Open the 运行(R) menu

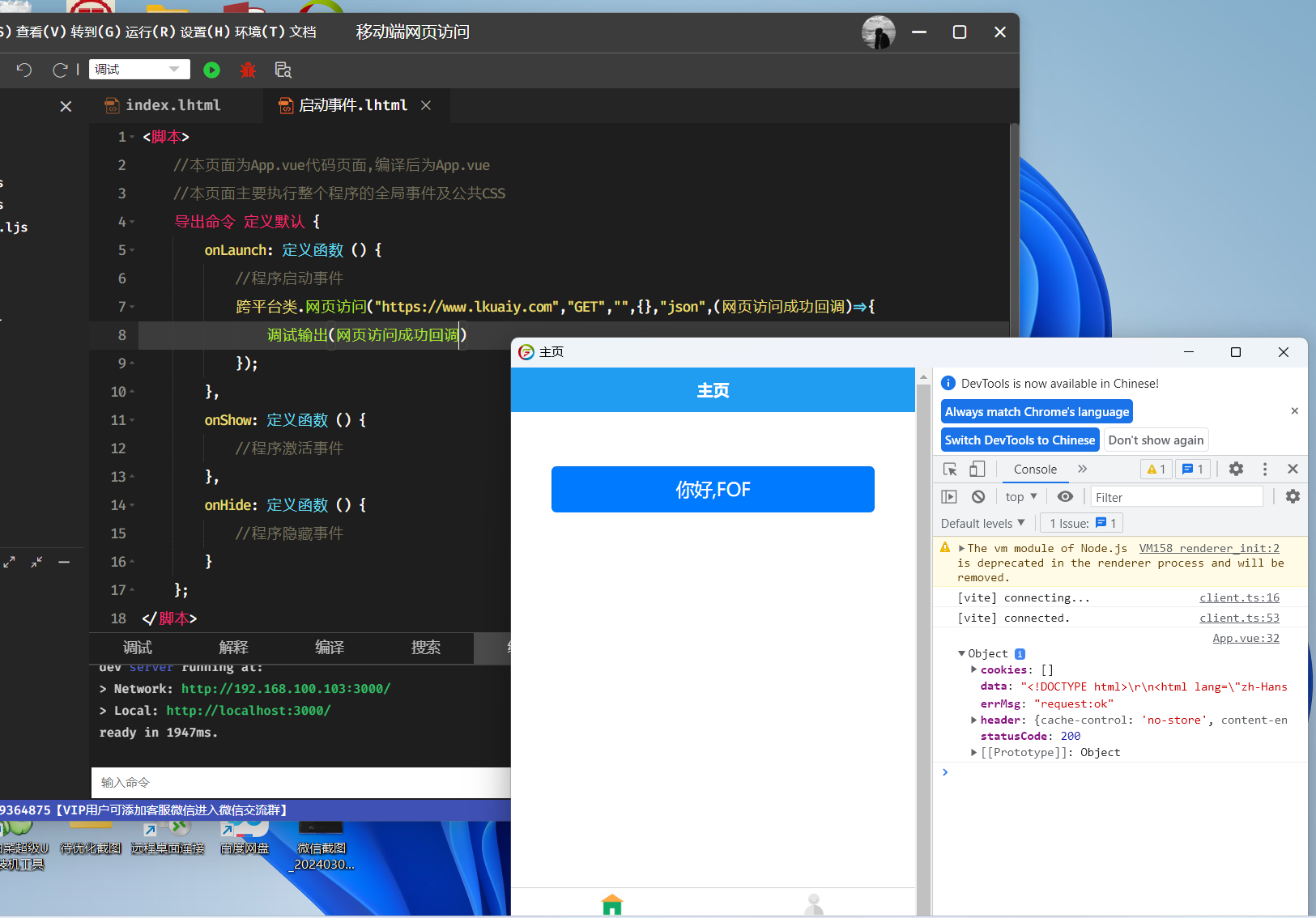150,32
